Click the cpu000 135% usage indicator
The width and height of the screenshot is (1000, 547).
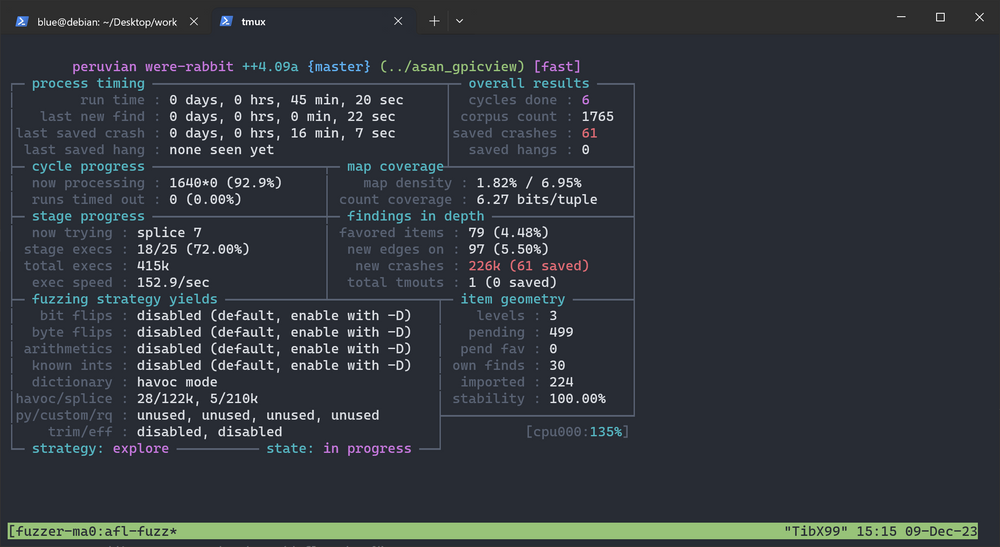[577, 432]
